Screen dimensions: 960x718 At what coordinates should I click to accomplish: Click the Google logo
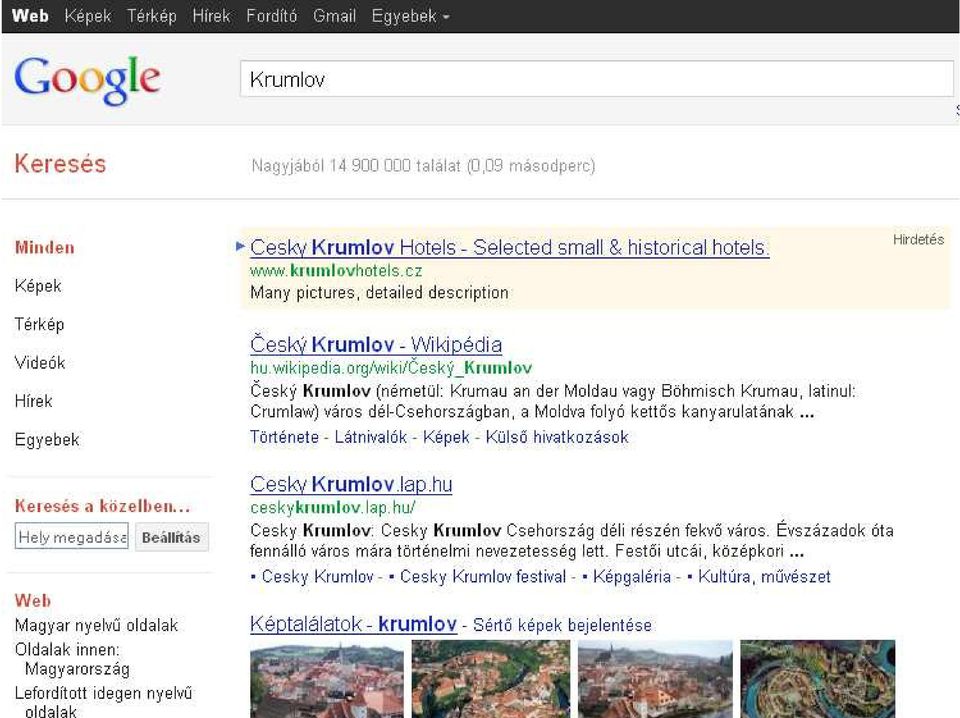(87, 80)
